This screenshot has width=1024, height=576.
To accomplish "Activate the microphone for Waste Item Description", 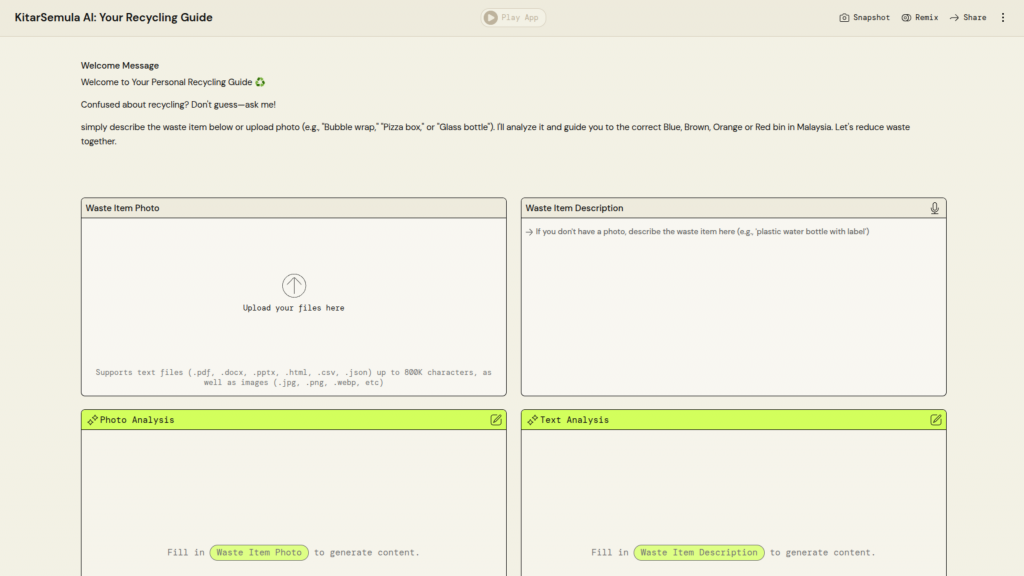I will coord(934,208).
